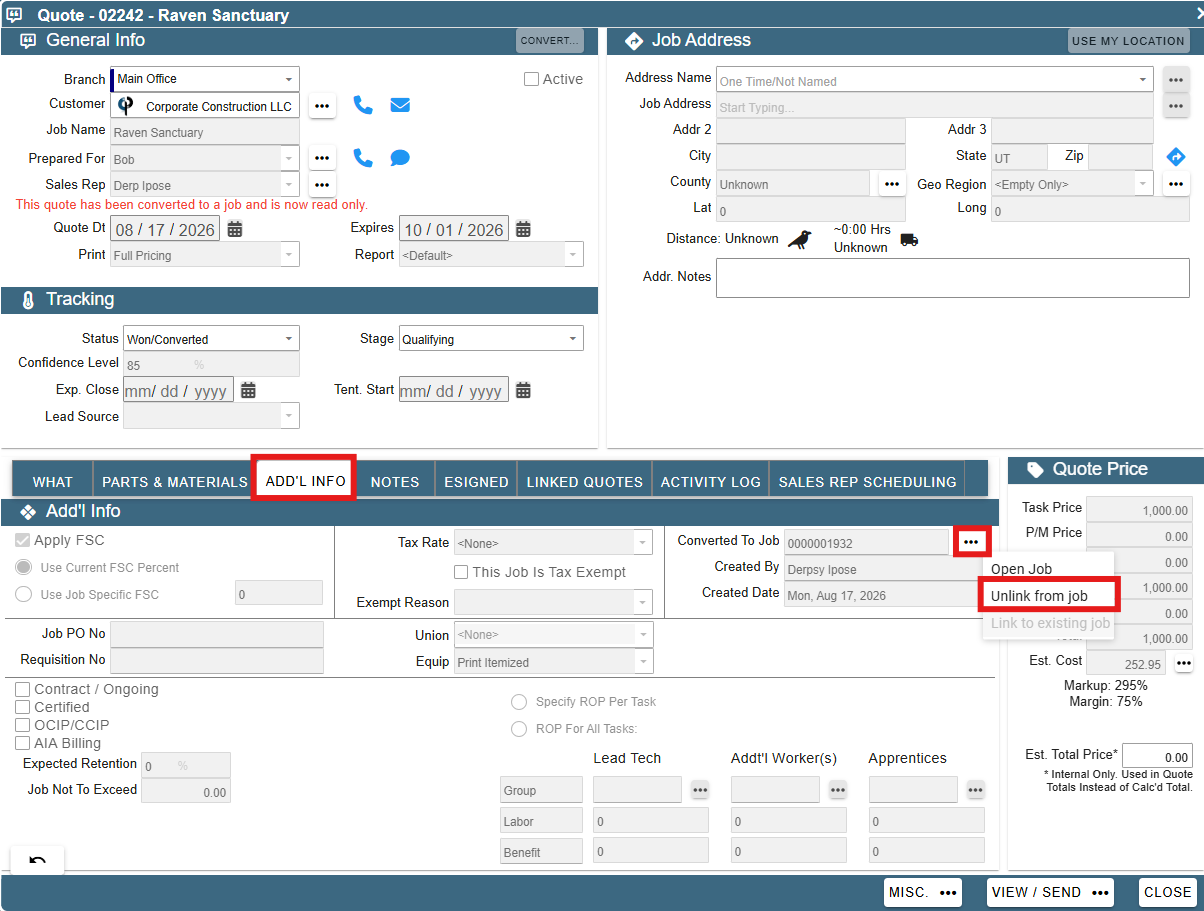Click the blue directions icon by Zip

pyautogui.click(x=1176, y=157)
